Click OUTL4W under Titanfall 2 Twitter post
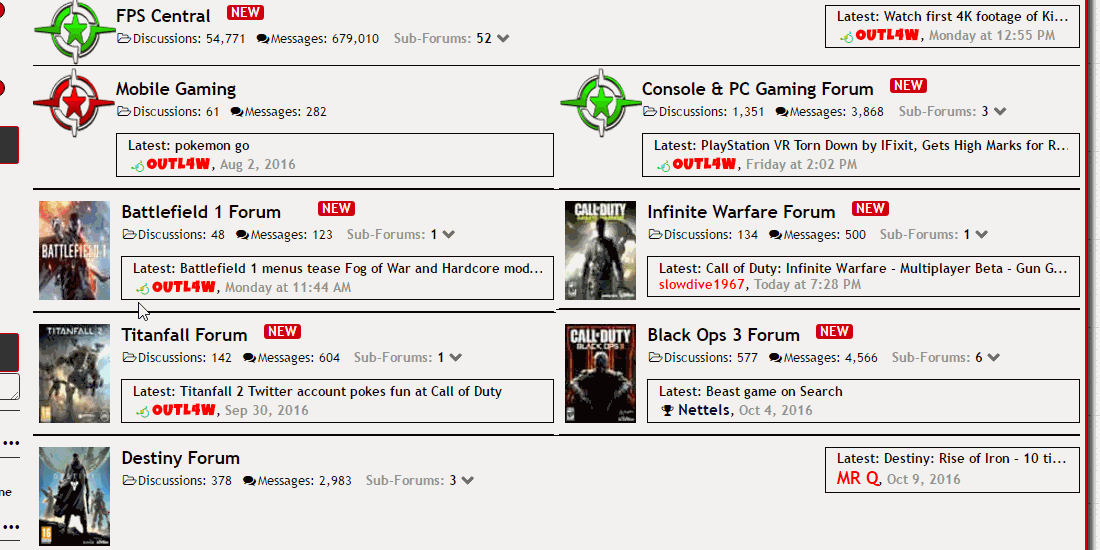The width and height of the screenshot is (1100, 550). (x=184, y=410)
